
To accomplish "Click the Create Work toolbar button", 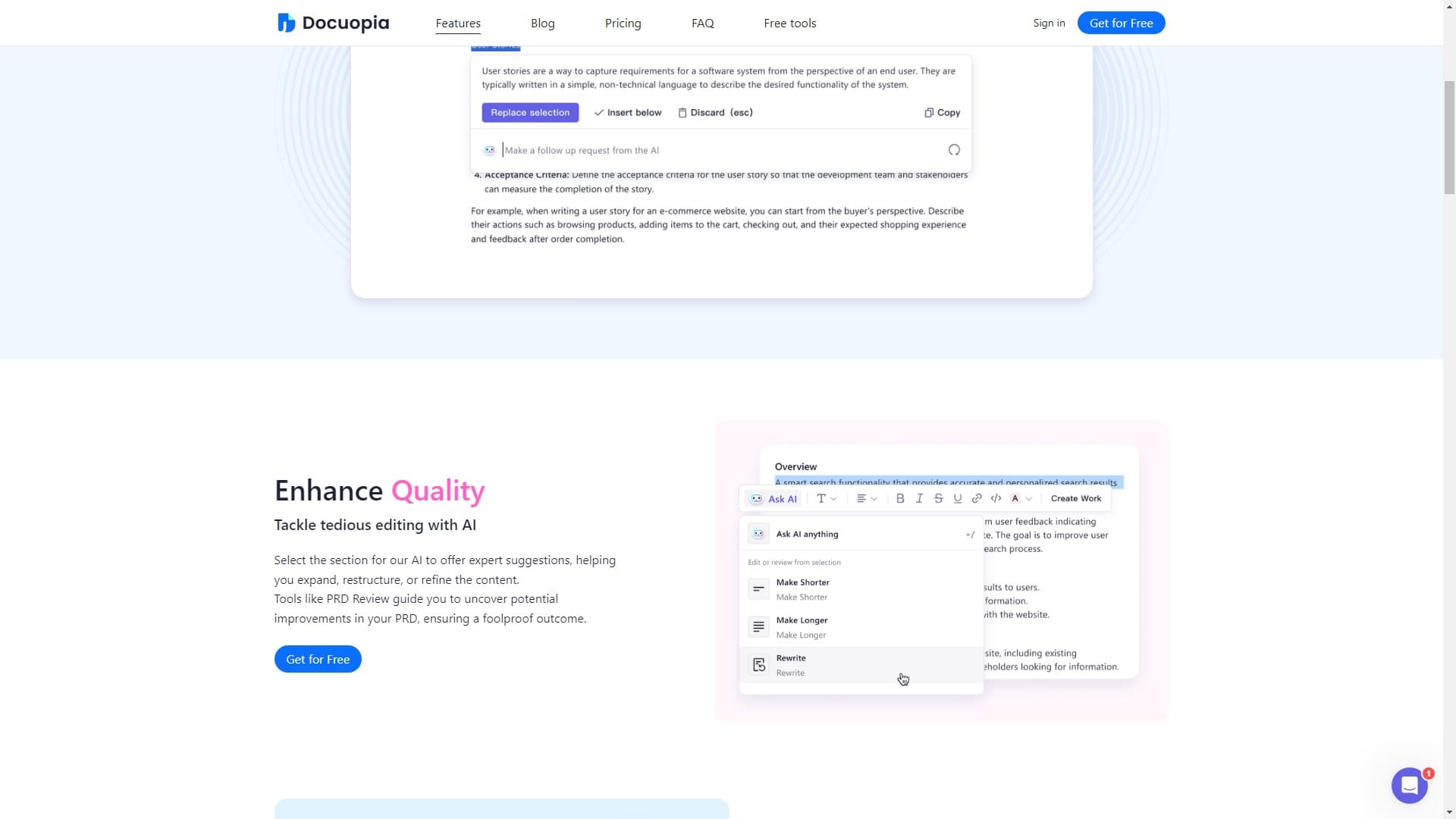I will 1076,498.
